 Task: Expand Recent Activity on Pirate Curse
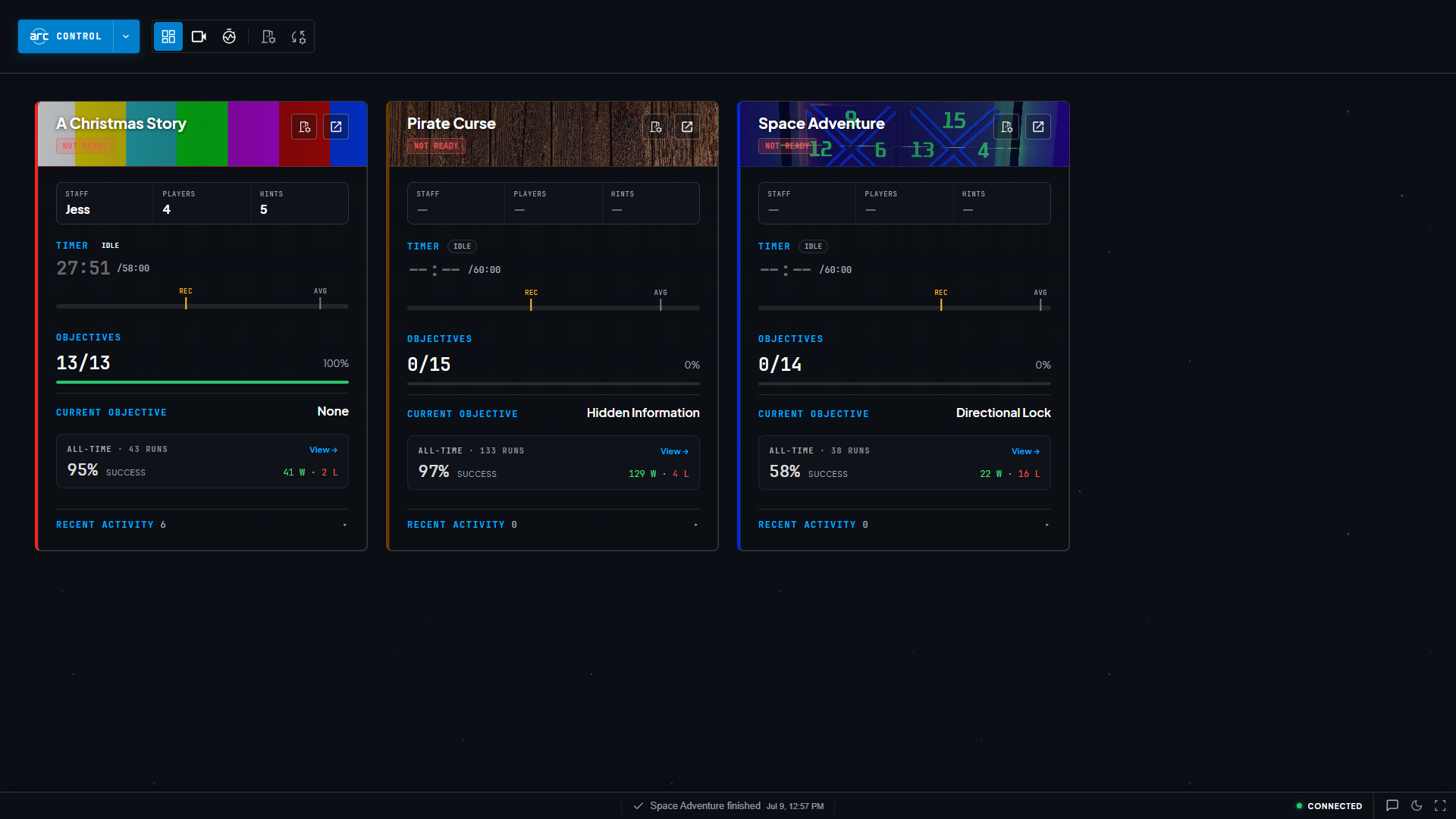coord(553,525)
